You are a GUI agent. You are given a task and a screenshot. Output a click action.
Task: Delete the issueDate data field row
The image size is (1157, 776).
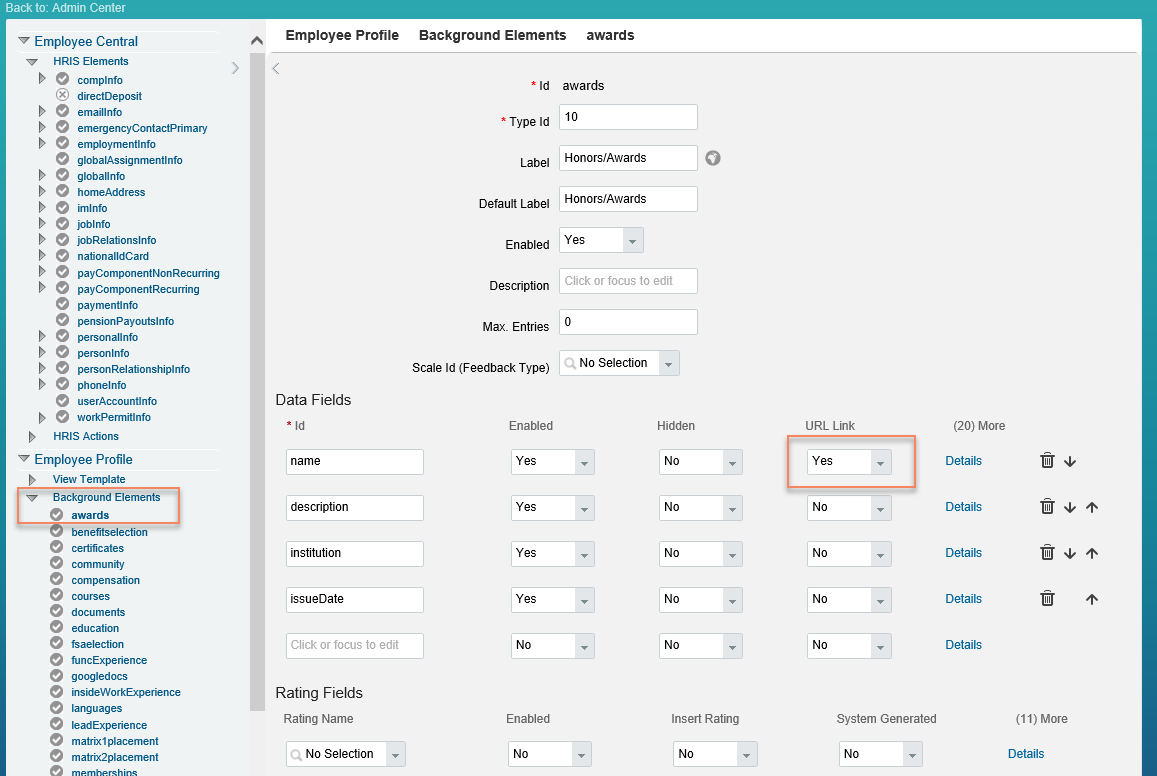pyautogui.click(x=1047, y=598)
